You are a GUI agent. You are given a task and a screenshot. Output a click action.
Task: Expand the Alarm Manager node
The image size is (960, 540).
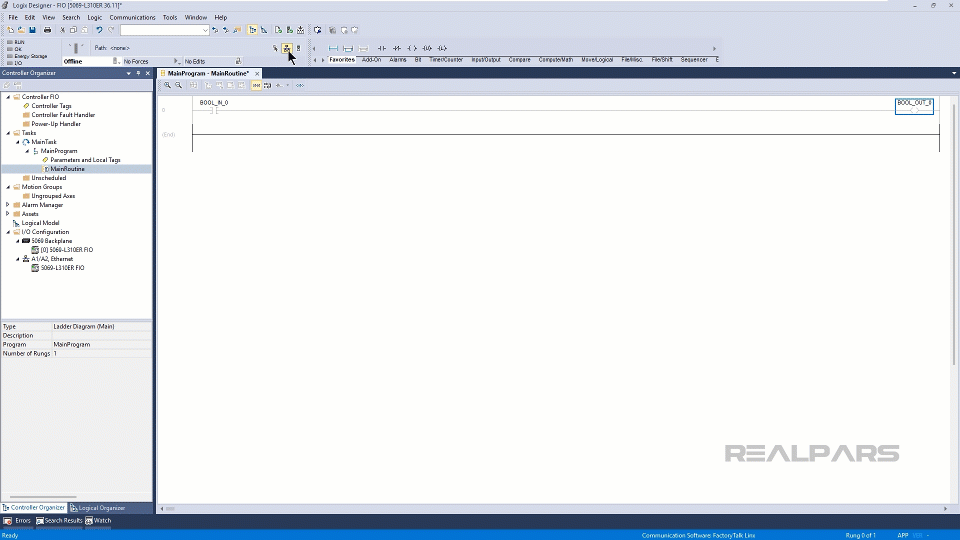8,205
